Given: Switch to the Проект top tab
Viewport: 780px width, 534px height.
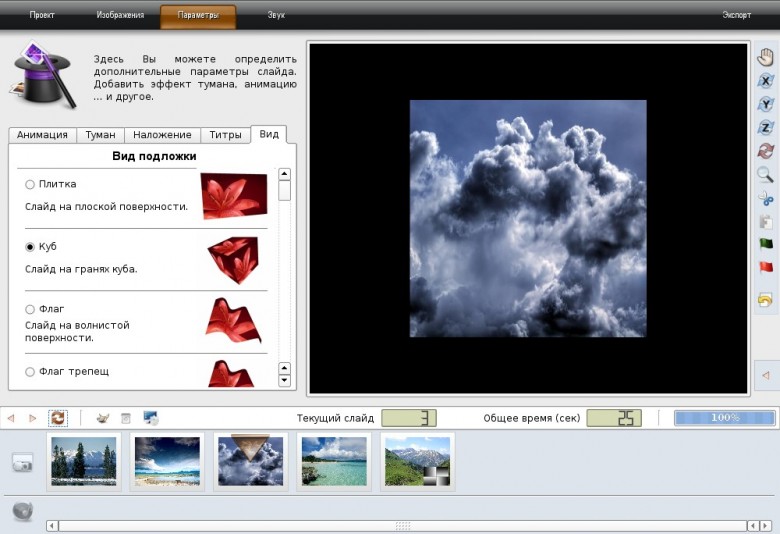Looking at the screenshot, I should pos(42,15).
